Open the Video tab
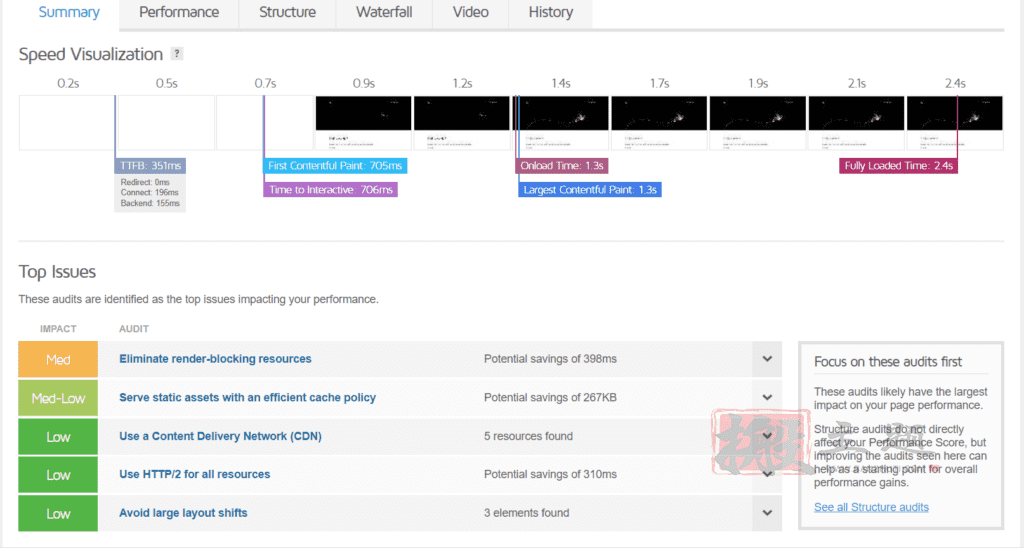Image resolution: width=1024 pixels, height=551 pixels. (470, 12)
